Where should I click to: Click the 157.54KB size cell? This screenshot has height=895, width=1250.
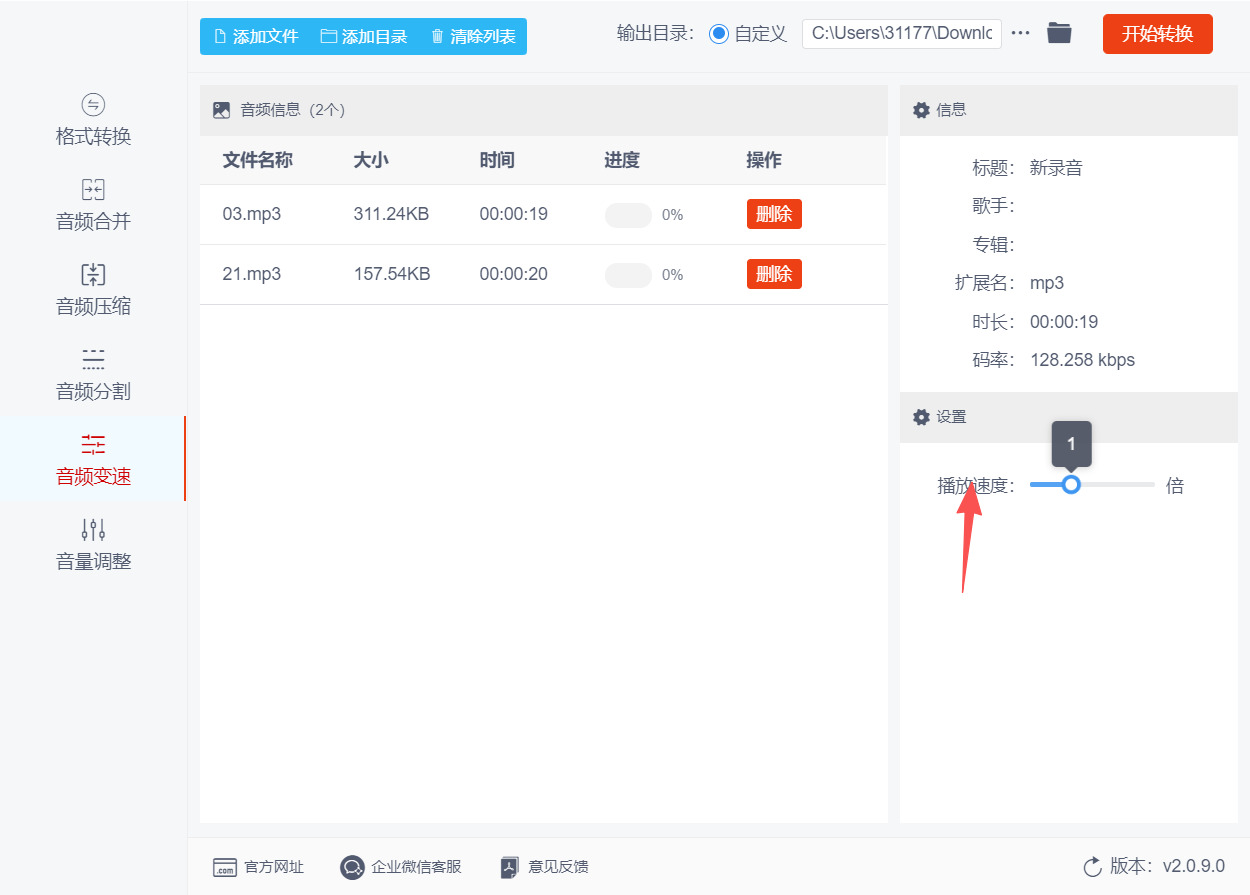[x=392, y=274]
